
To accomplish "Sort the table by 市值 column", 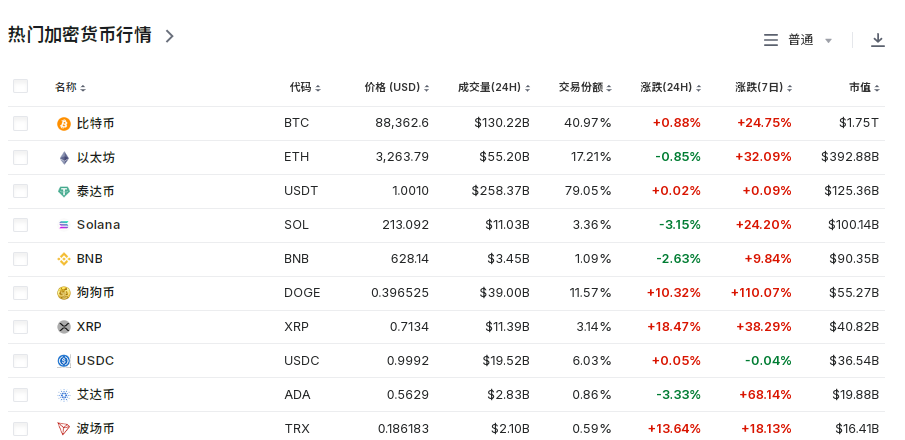I will coord(864,88).
